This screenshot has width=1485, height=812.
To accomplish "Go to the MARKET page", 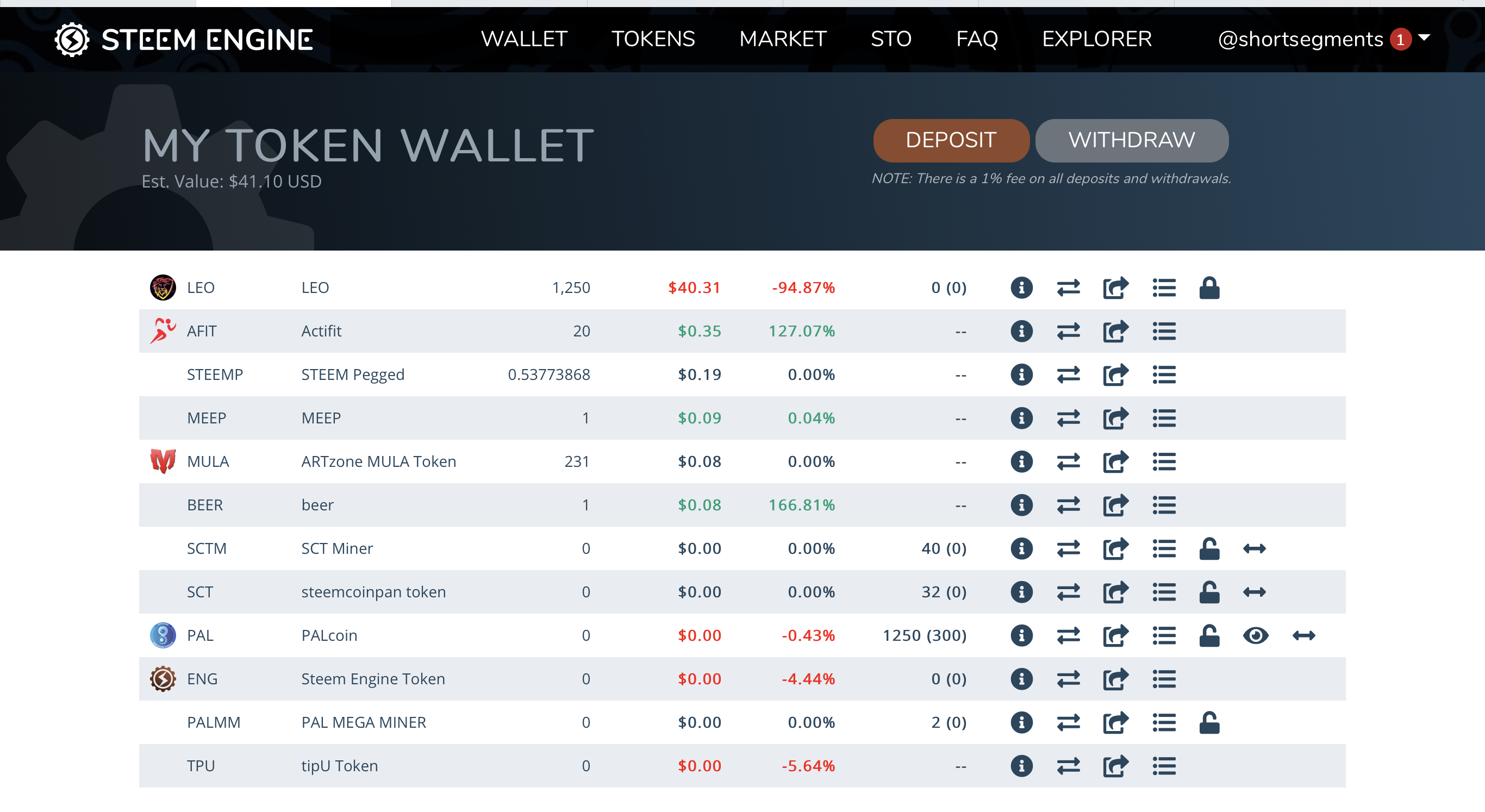I will [x=783, y=39].
